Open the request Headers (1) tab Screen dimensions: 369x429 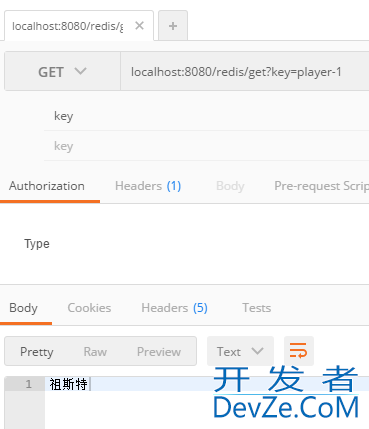coord(148,186)
